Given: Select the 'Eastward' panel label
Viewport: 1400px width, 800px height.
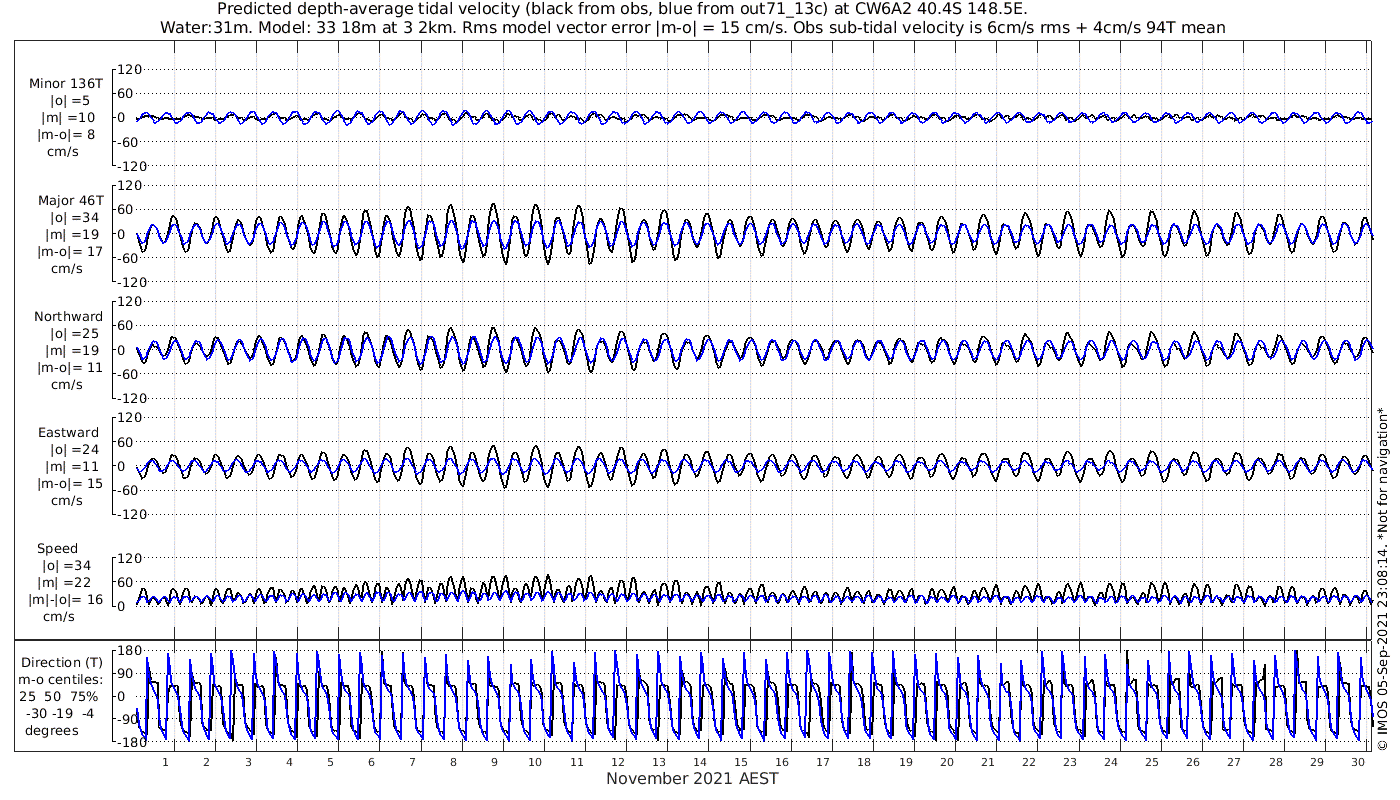Looking at the screenshot, I should pyautogui.click(x=69, y=433).
